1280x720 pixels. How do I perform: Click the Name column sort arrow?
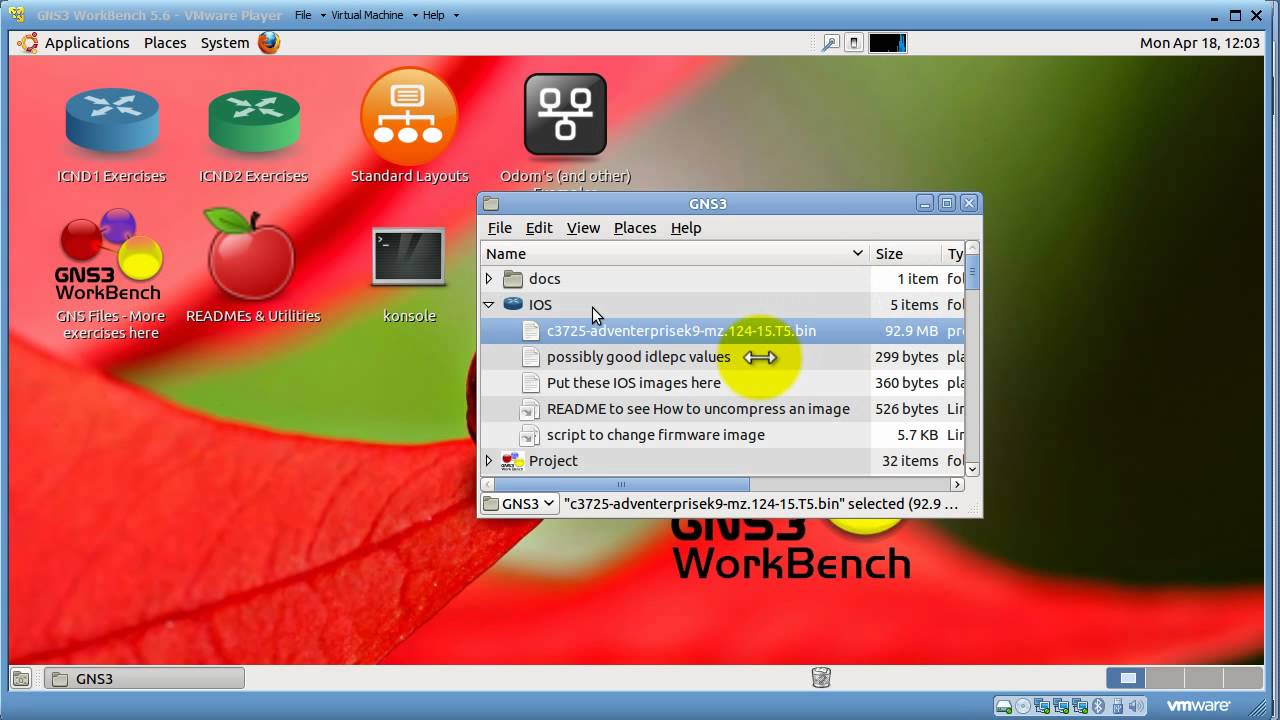click(857, 254)
